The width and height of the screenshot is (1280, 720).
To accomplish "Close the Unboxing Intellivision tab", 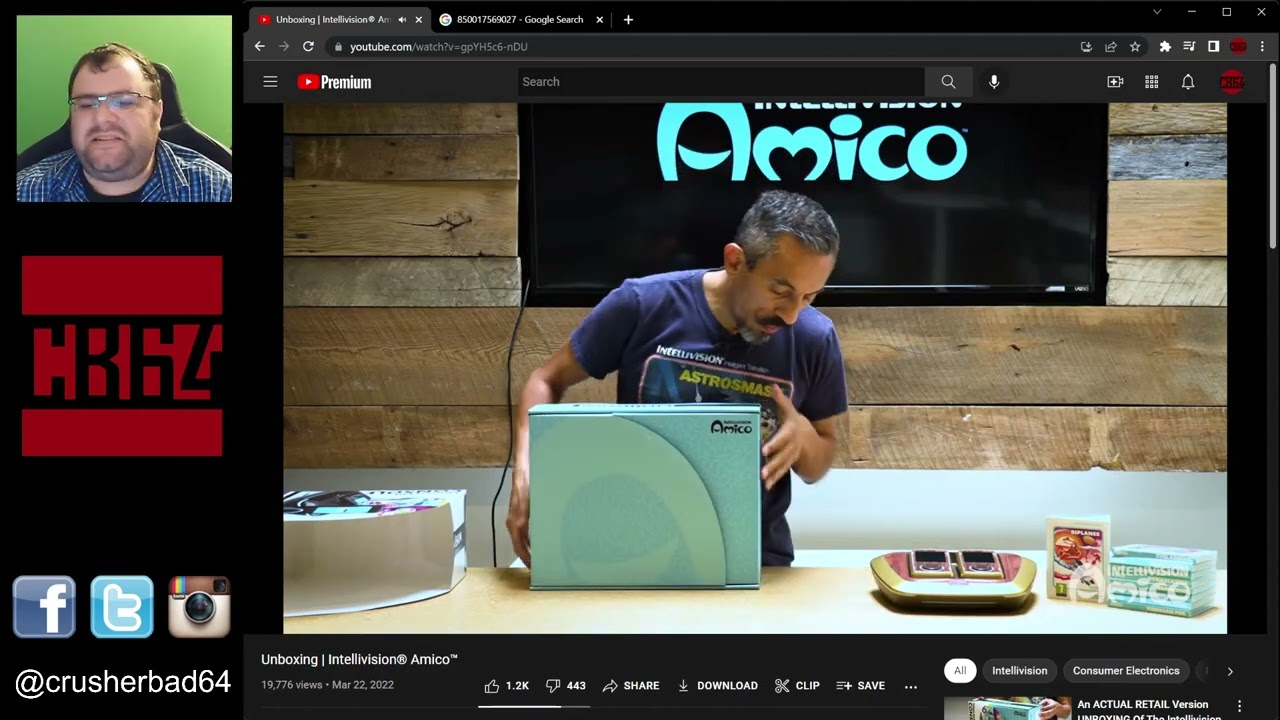I will click(x=418, y=19).
